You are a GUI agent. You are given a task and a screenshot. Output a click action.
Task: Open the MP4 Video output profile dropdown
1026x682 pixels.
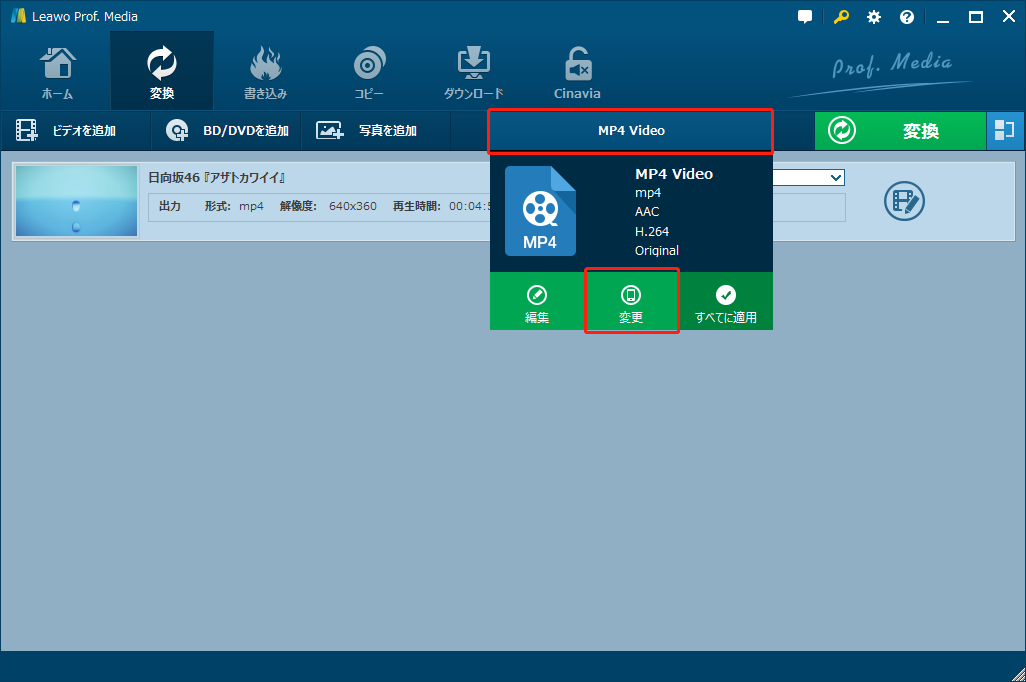click(631, 131)
